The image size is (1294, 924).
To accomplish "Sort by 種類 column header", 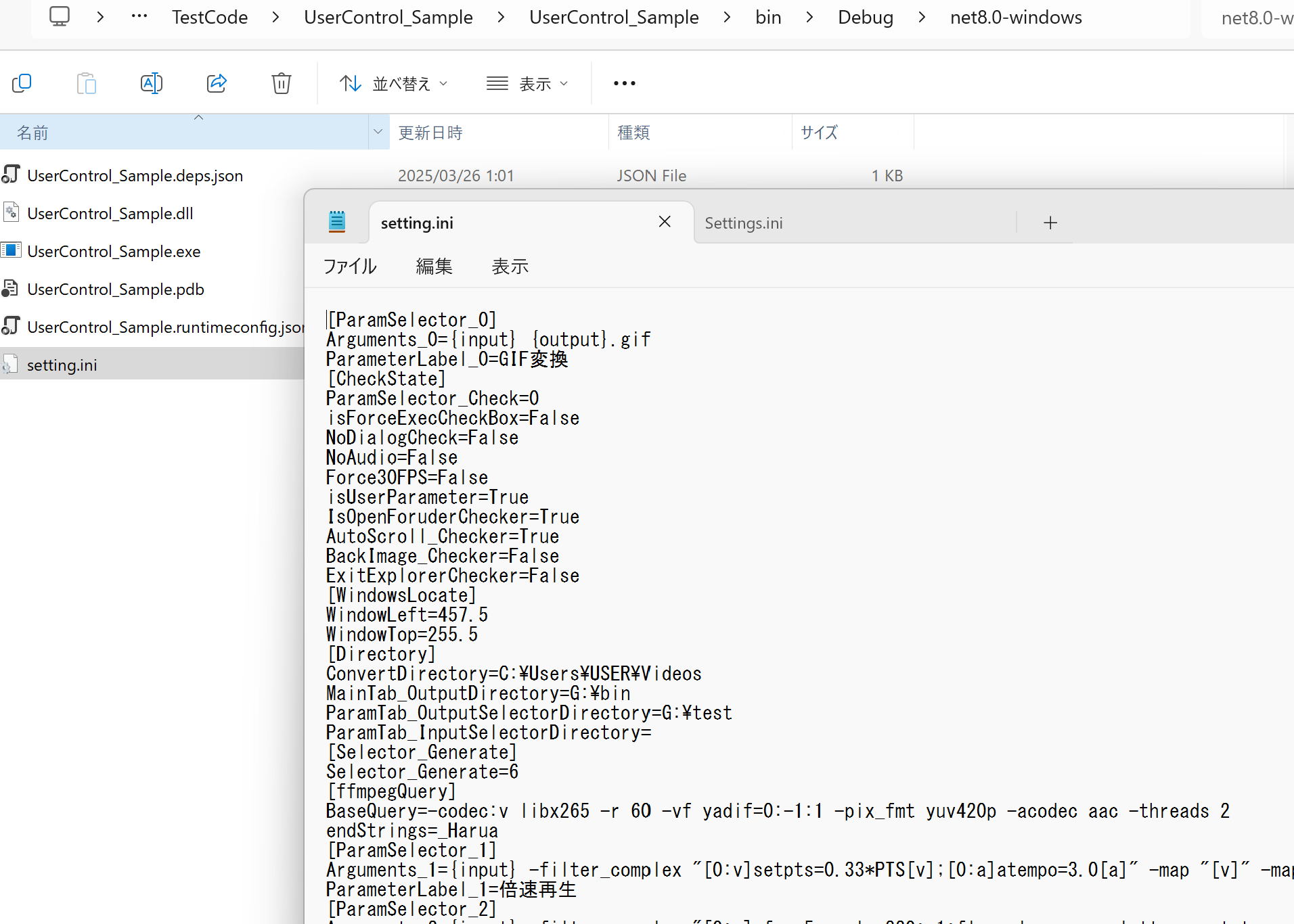I will click(700, 133).
